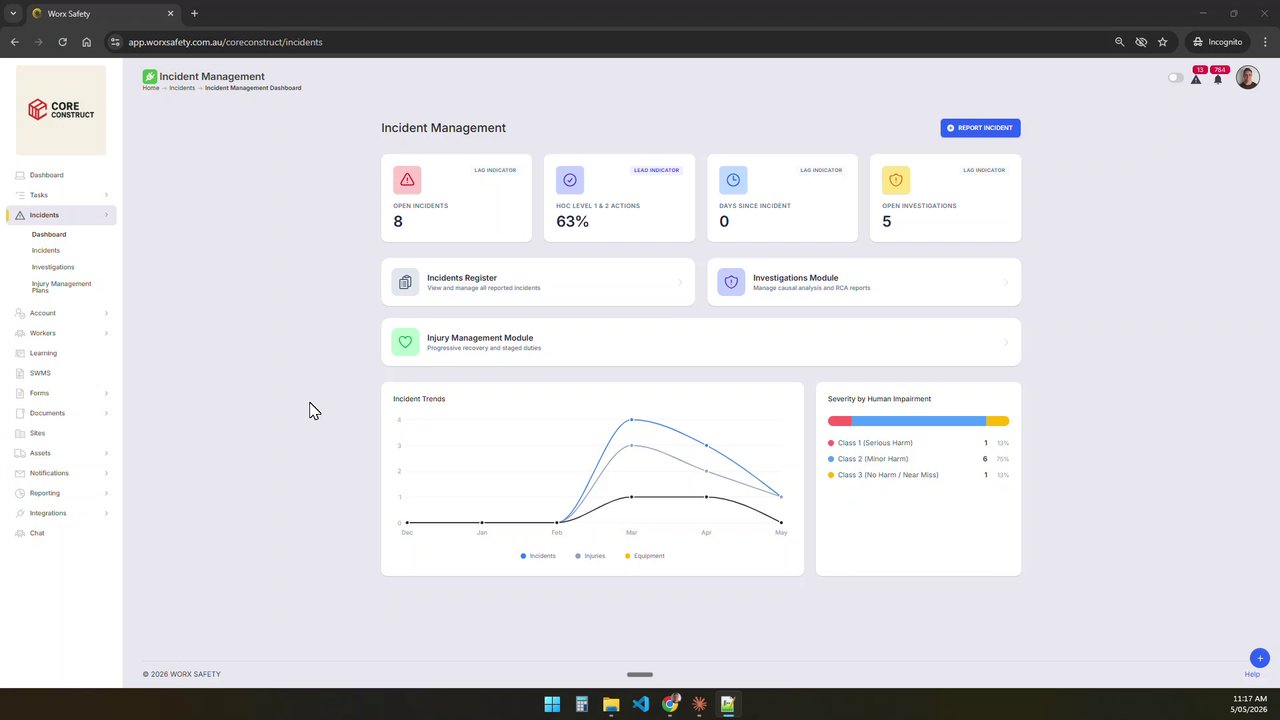This screenshot has width=1280, height=720.
Task: Open the user profile avatar
Action: tap(1247, 77)
